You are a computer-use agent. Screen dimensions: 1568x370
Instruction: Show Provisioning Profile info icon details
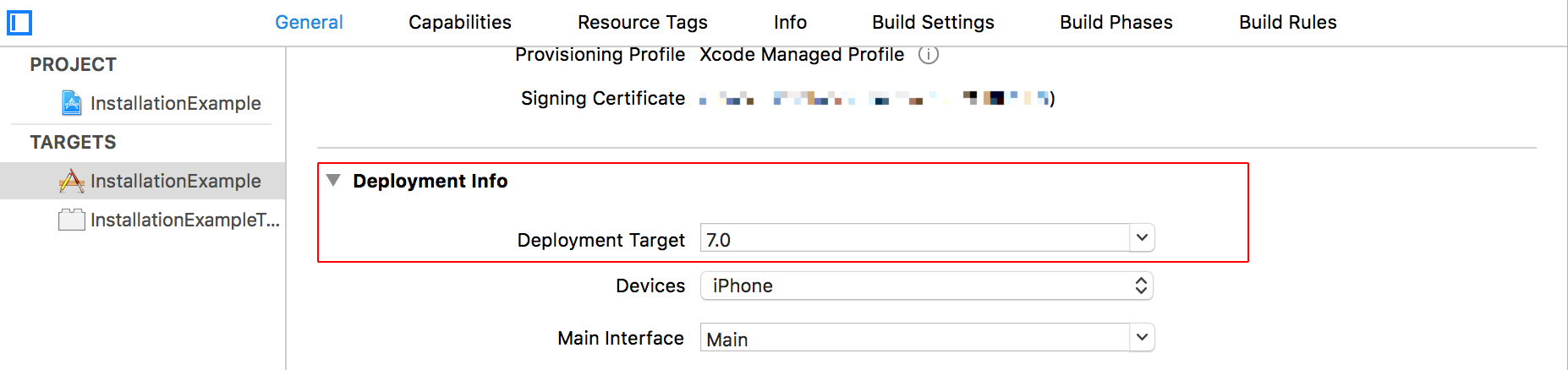(x=929, y=55)
